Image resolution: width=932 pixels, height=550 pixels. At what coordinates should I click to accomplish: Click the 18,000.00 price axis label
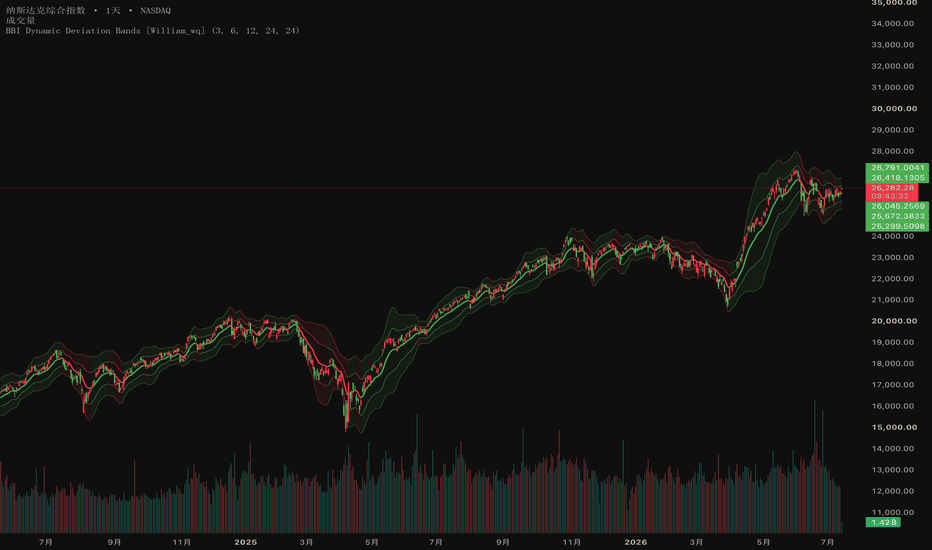[x=892, y=364]
